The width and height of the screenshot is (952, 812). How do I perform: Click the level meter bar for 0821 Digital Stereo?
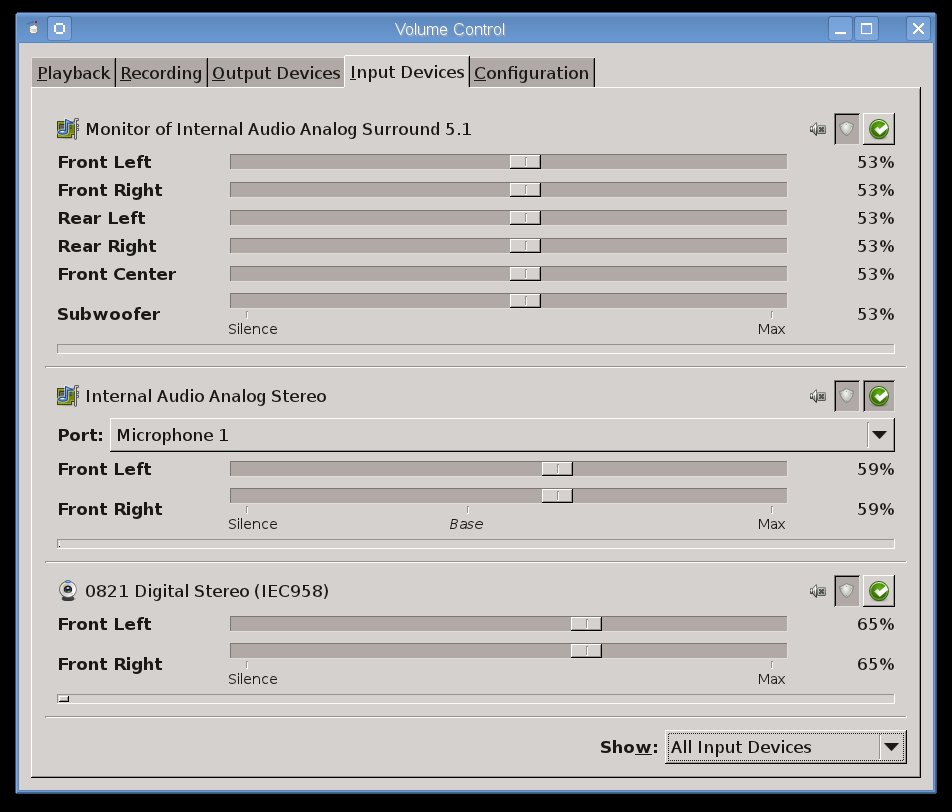tap(475, 698)
